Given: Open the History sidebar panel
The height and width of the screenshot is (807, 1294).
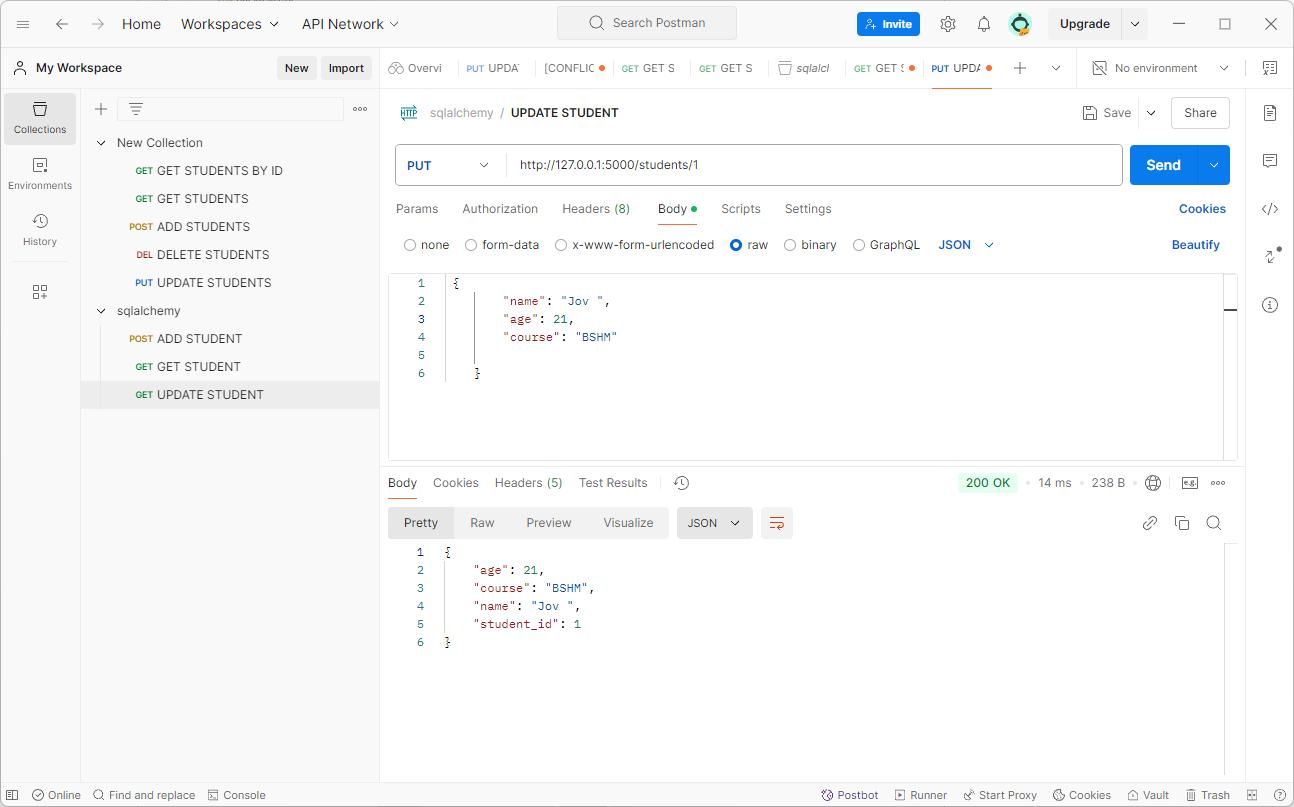Looking at the screenshot, I should click(x=40, y=230).
